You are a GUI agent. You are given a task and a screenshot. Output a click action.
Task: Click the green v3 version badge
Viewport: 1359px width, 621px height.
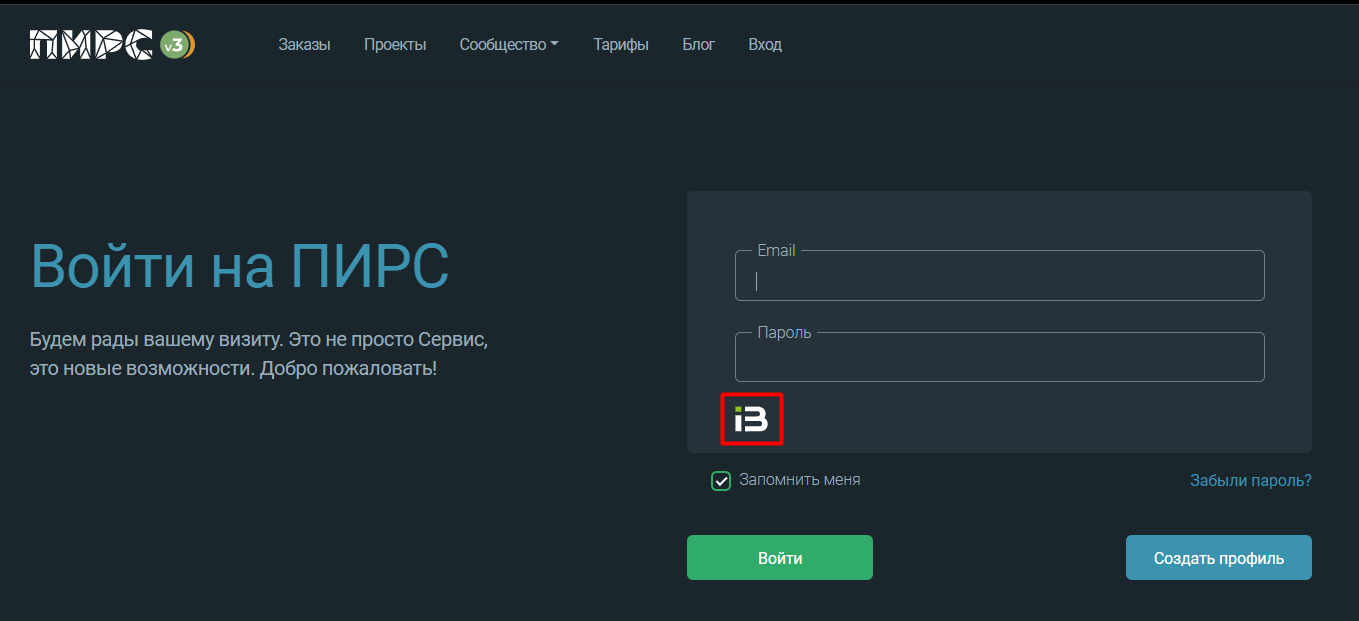coord(175,45)
